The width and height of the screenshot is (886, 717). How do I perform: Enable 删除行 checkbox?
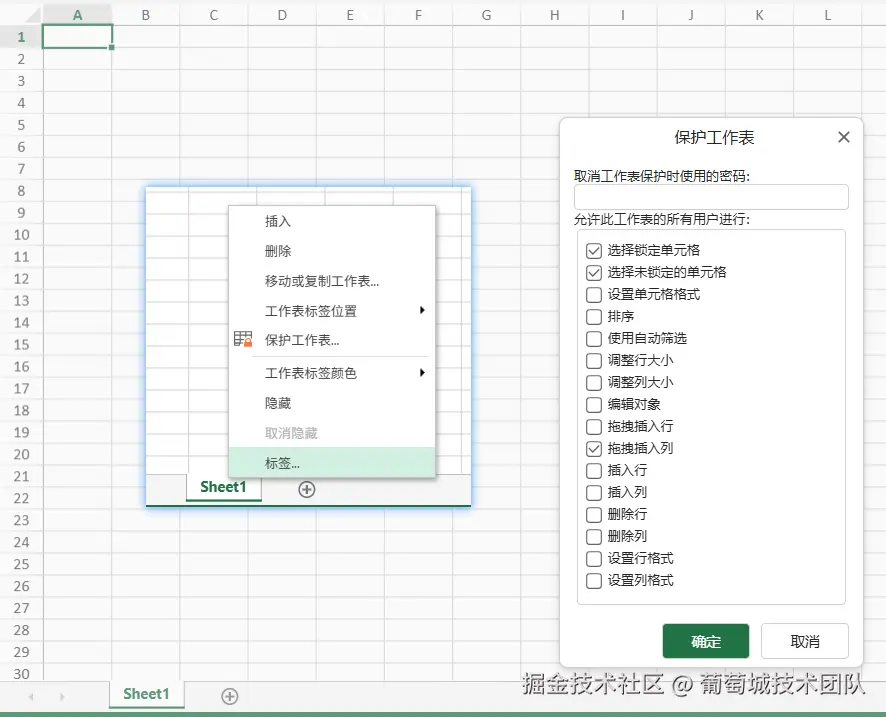(x=594, y=514)
